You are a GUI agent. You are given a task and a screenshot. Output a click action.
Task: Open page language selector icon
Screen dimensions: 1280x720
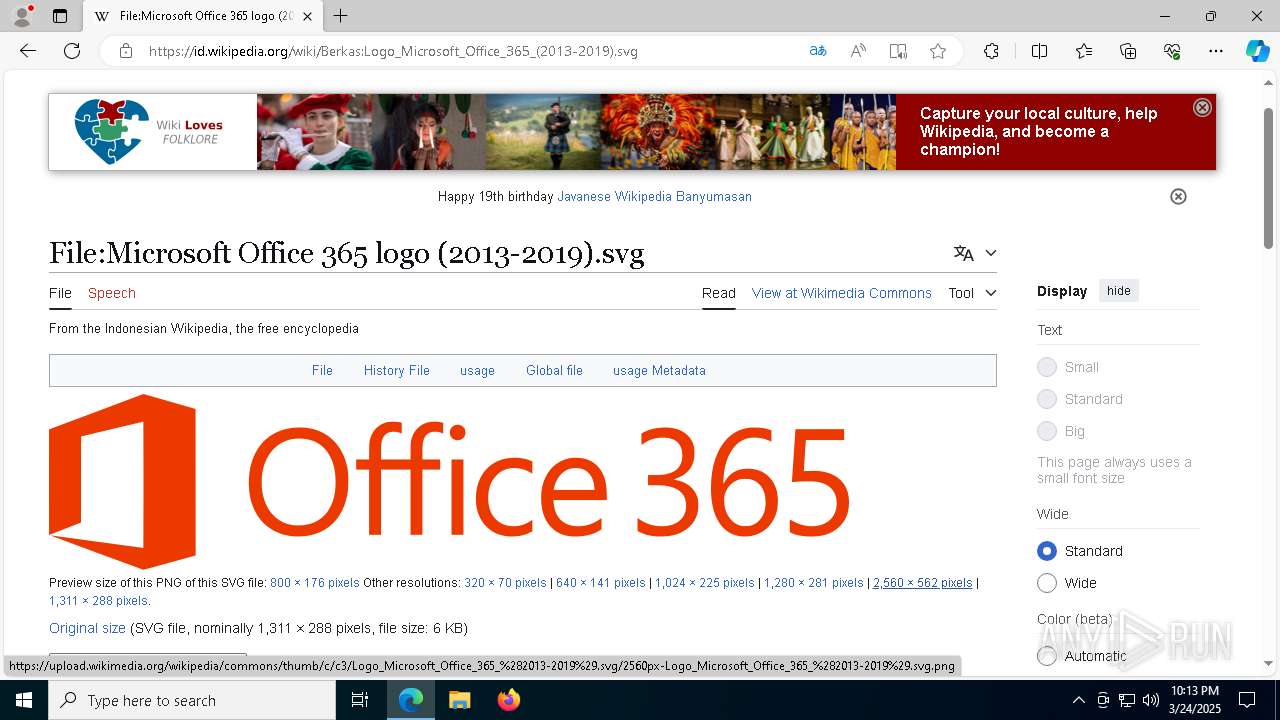(x=964, y=253)
